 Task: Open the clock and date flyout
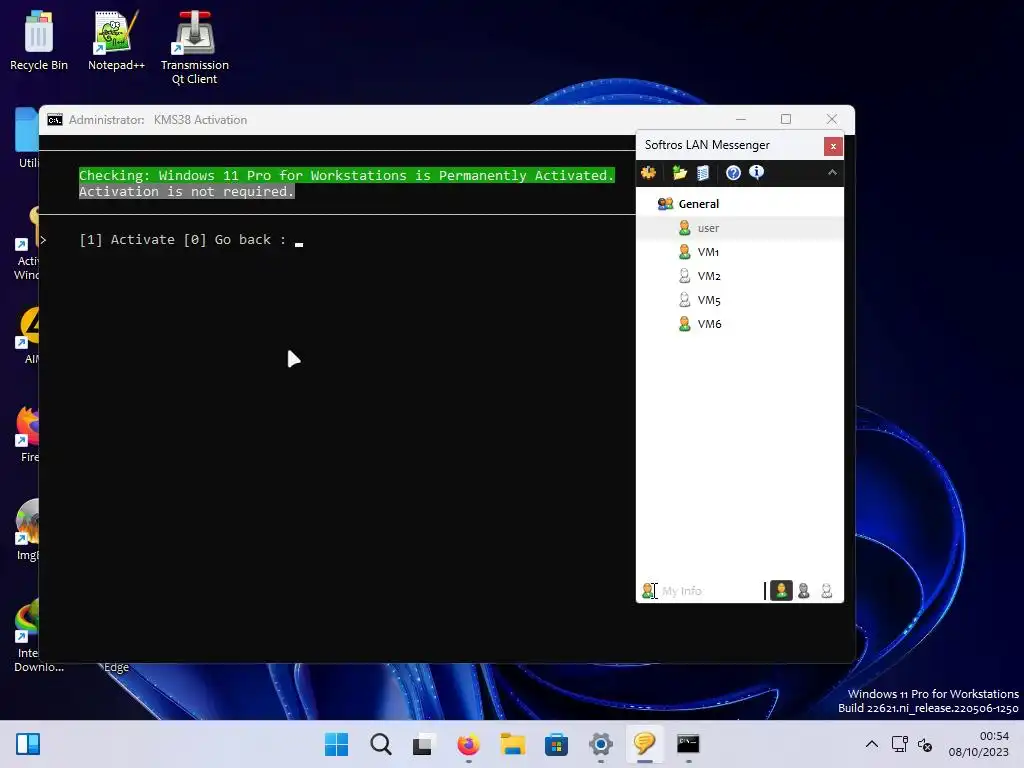click(x=978, y=744)
